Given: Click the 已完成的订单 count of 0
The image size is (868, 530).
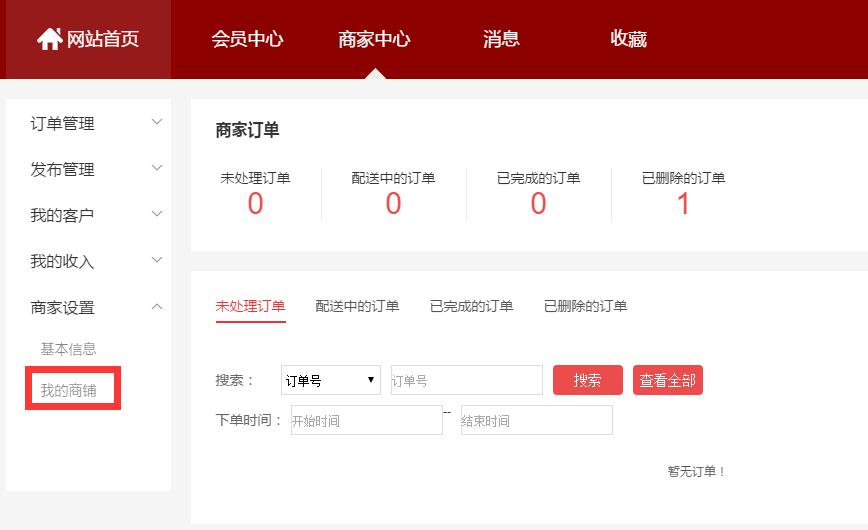Looking at the screenshot, I should [x=539, y=203].
